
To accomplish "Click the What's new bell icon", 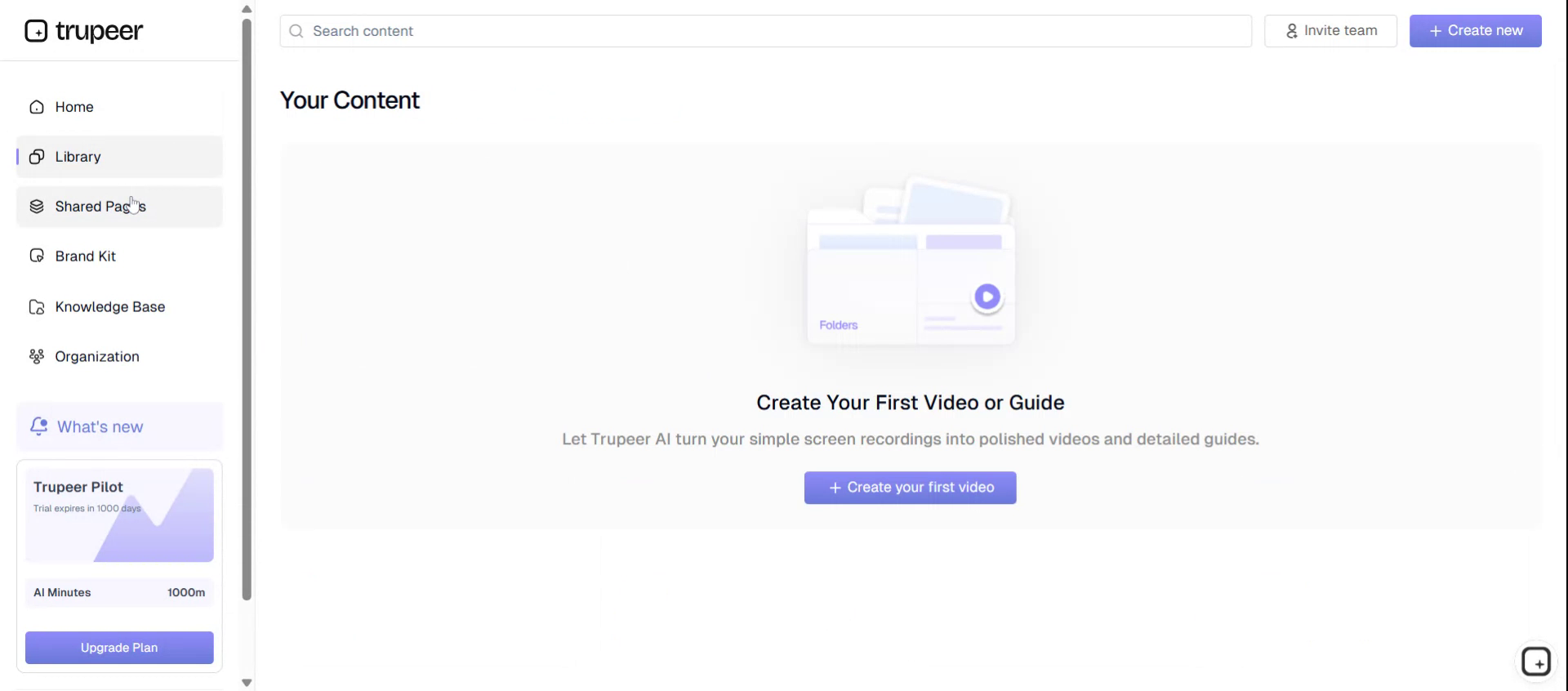I will tap(39, 426).
